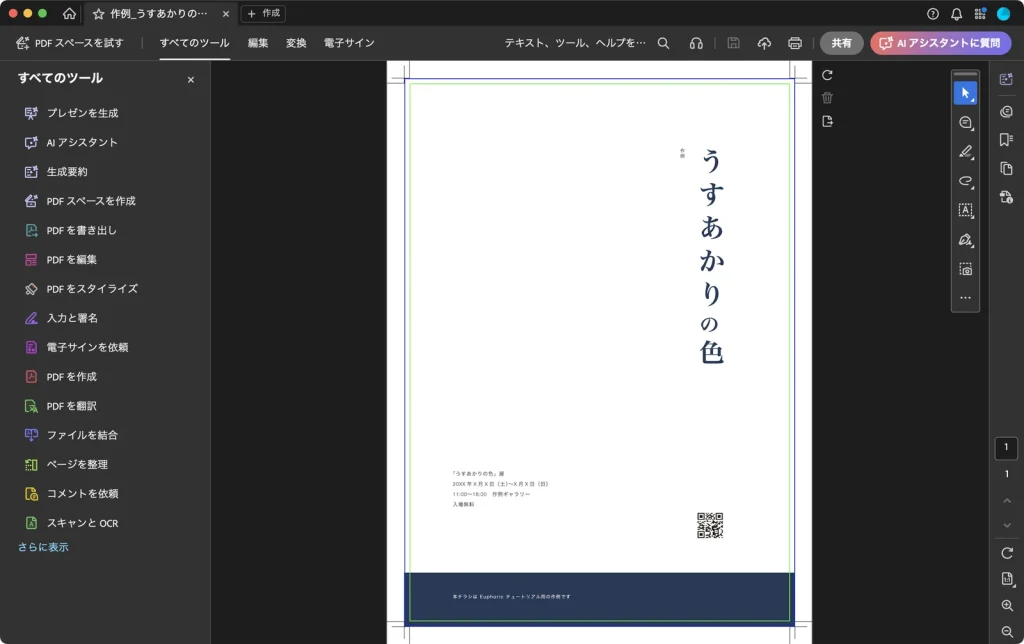Select PDF をスタイライズ tool

click(x=82, y=289)
